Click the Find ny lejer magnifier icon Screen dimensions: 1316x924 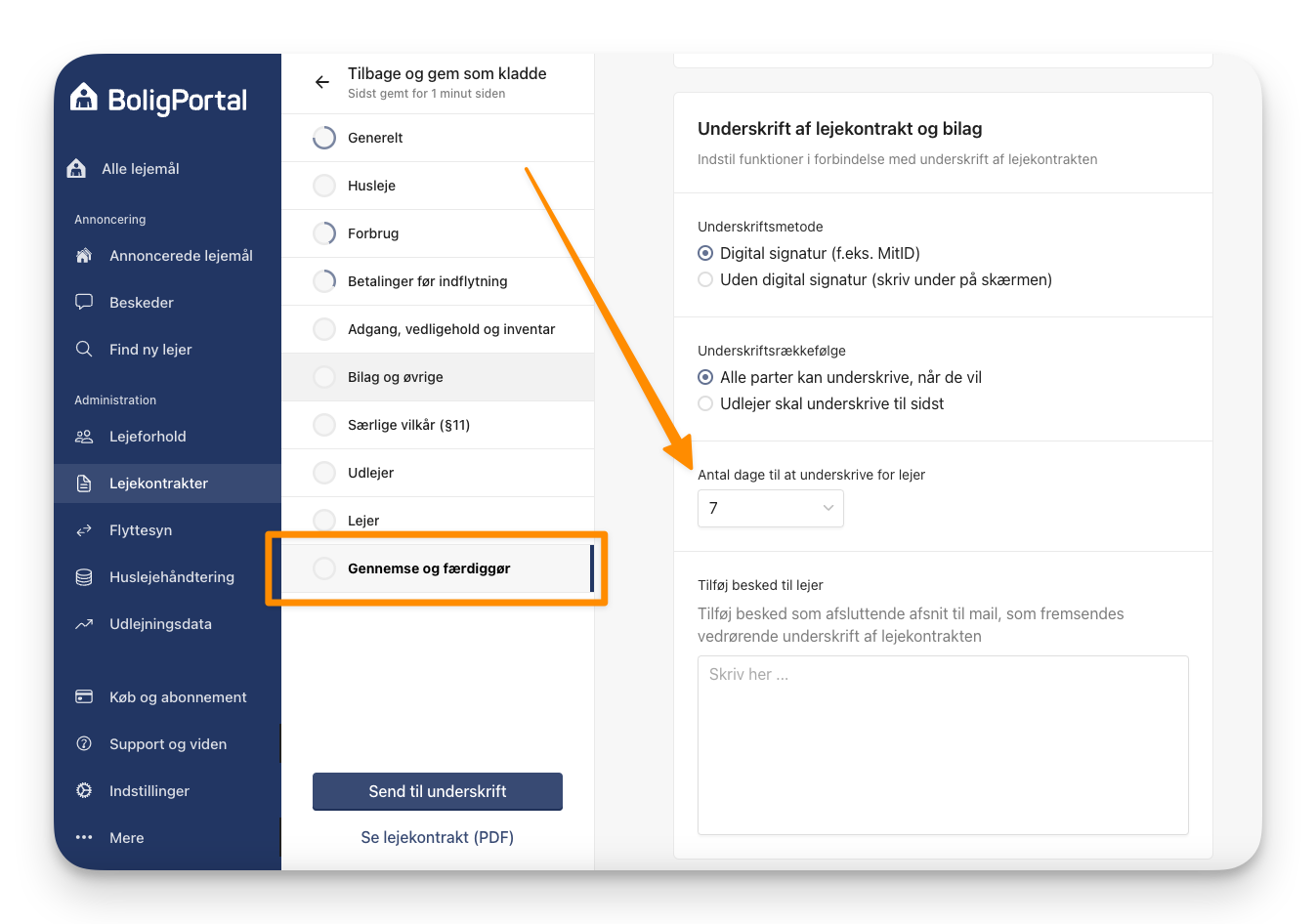[84, 349]
